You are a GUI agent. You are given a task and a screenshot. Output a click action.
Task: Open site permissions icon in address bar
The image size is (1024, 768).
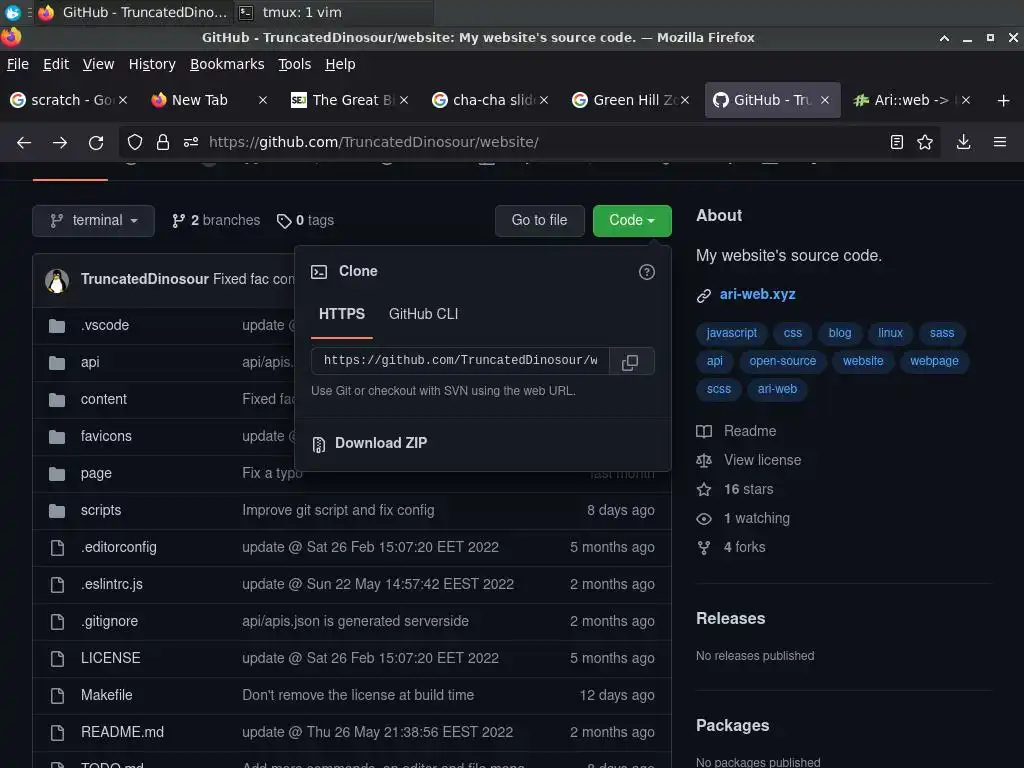pos(191,142)
